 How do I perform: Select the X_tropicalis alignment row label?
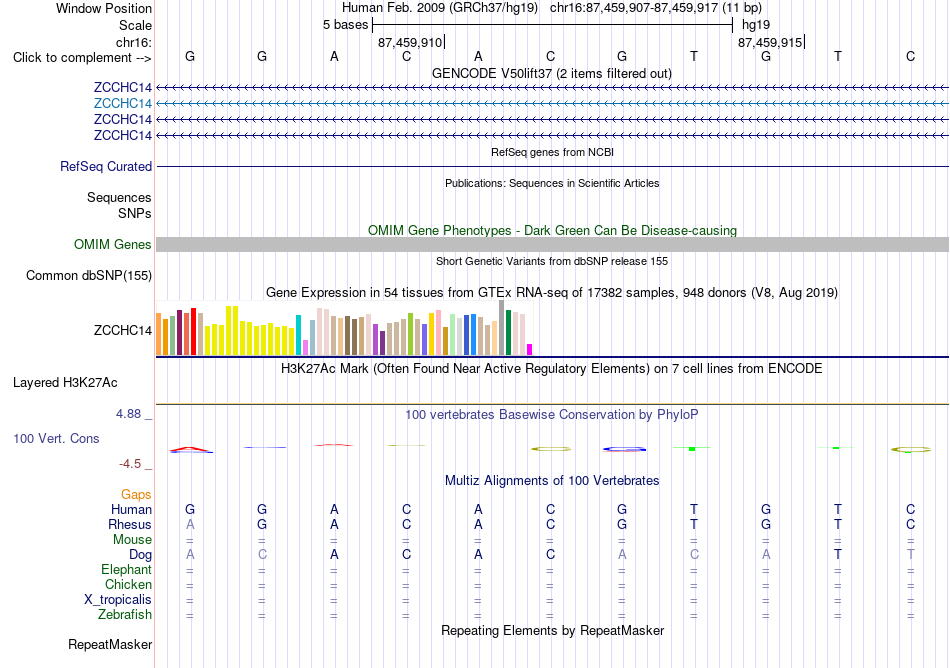118,600
